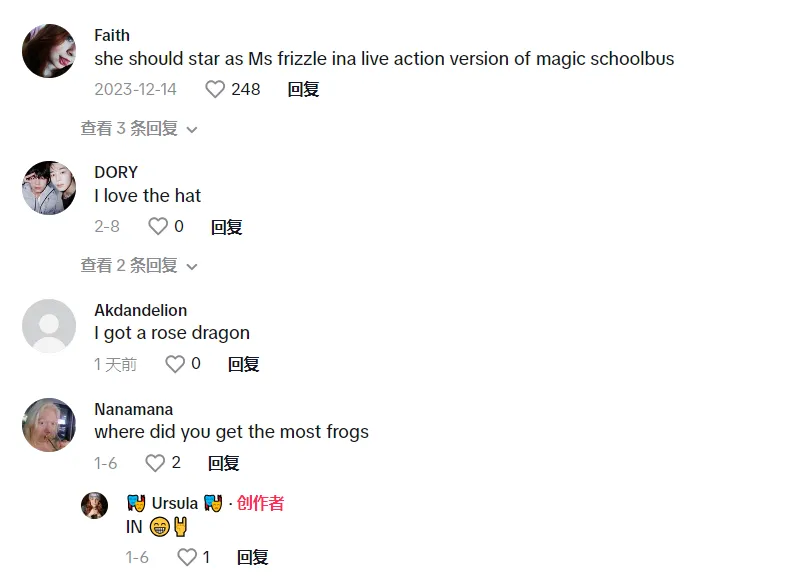Image resolution: width=797 pixels, height=581 pixels.
Task: Open the Ursula username link
Action: [174, 503]
